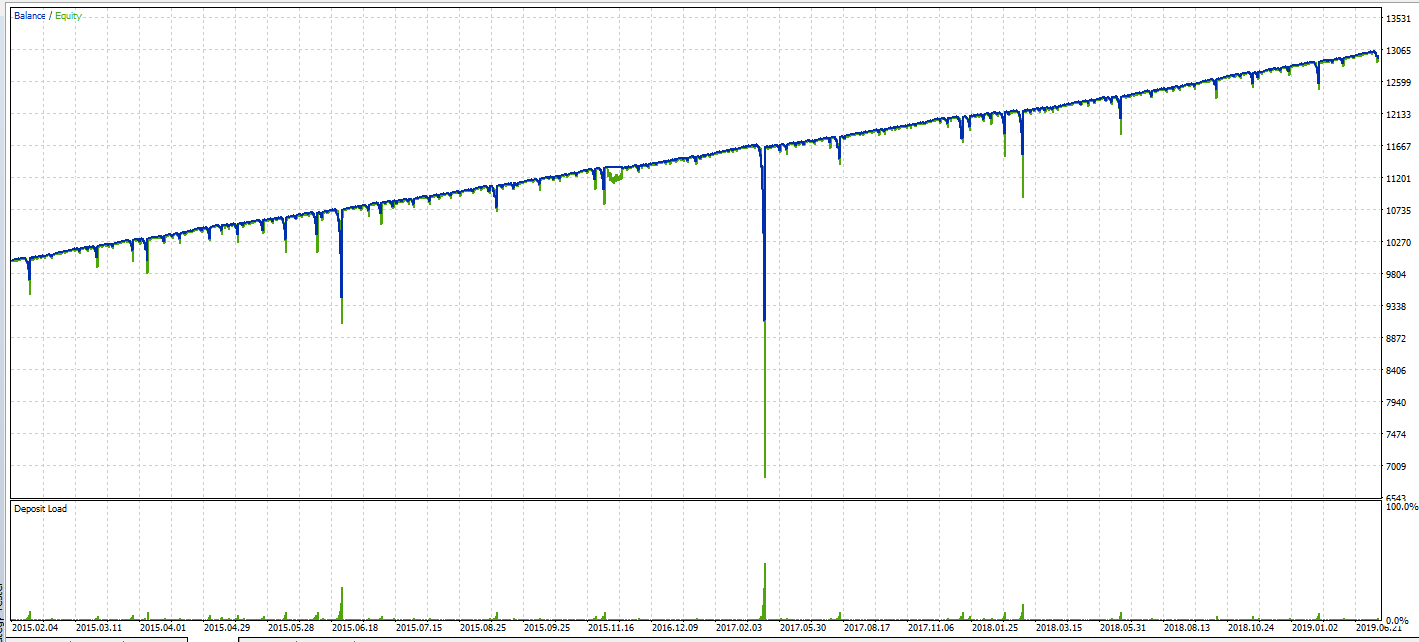This screenshot has width=1419, height=642.
Task: Click the 13531 value on the vertical axis
Action: pos(1398,18)
